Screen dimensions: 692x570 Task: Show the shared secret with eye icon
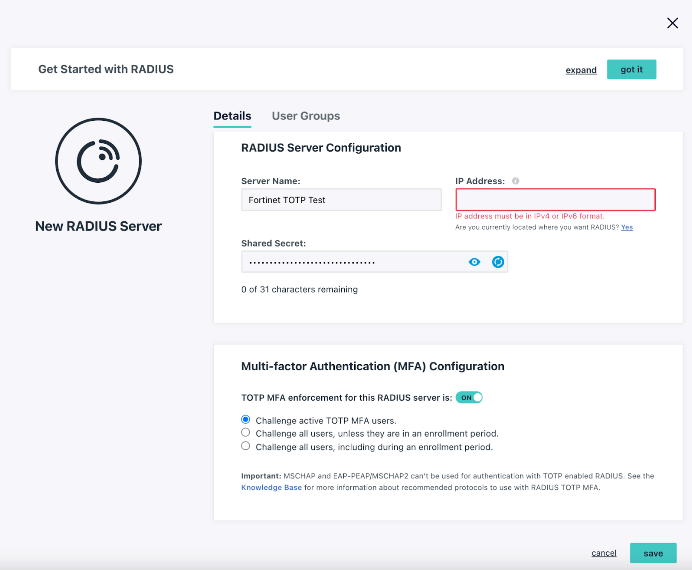coord(474,262)
